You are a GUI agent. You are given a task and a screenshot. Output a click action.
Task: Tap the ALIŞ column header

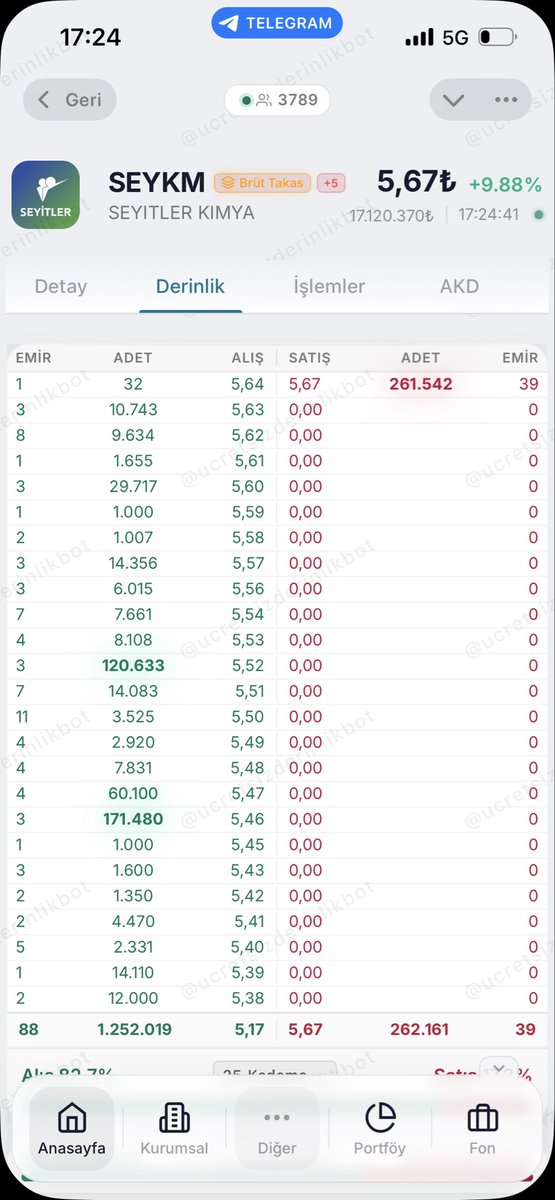[247, 357]
